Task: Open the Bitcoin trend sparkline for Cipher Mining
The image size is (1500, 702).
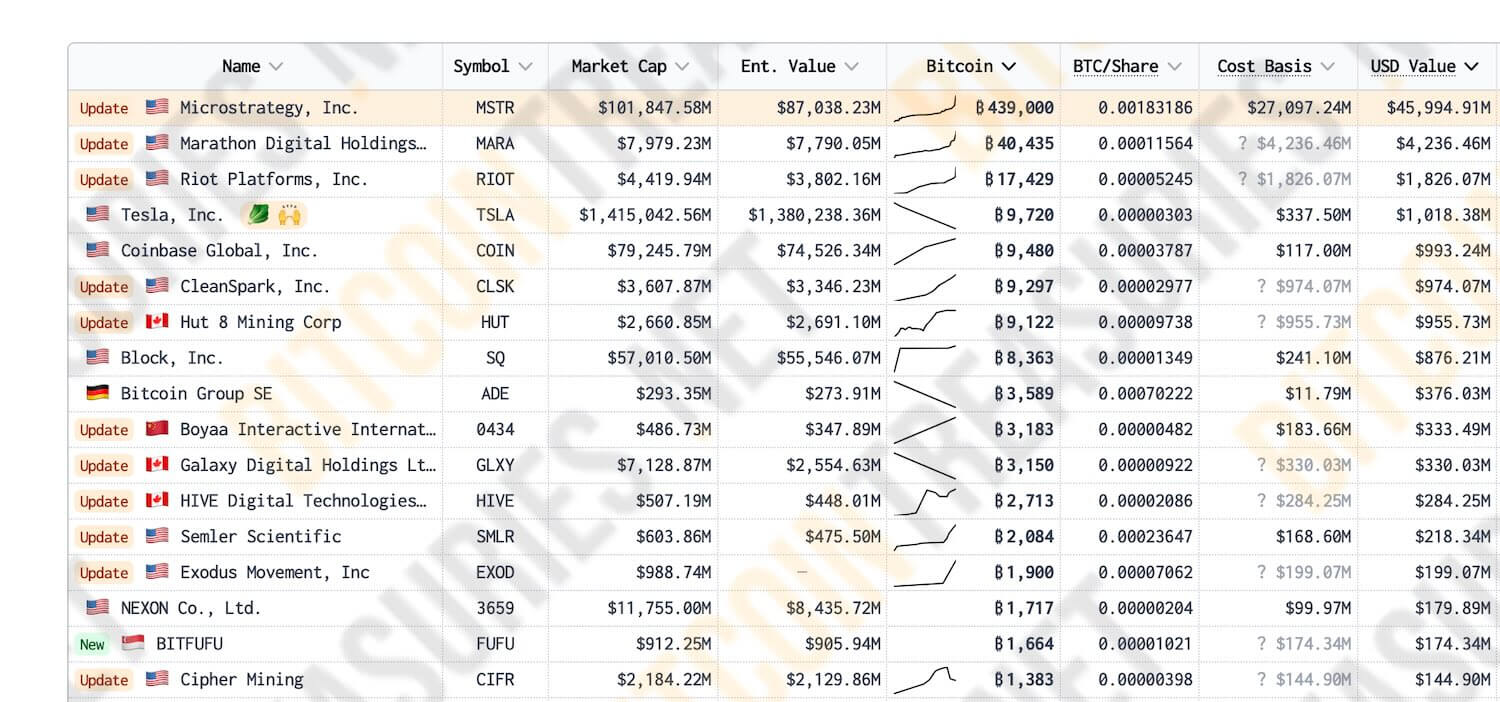Action: click(924, 680)
